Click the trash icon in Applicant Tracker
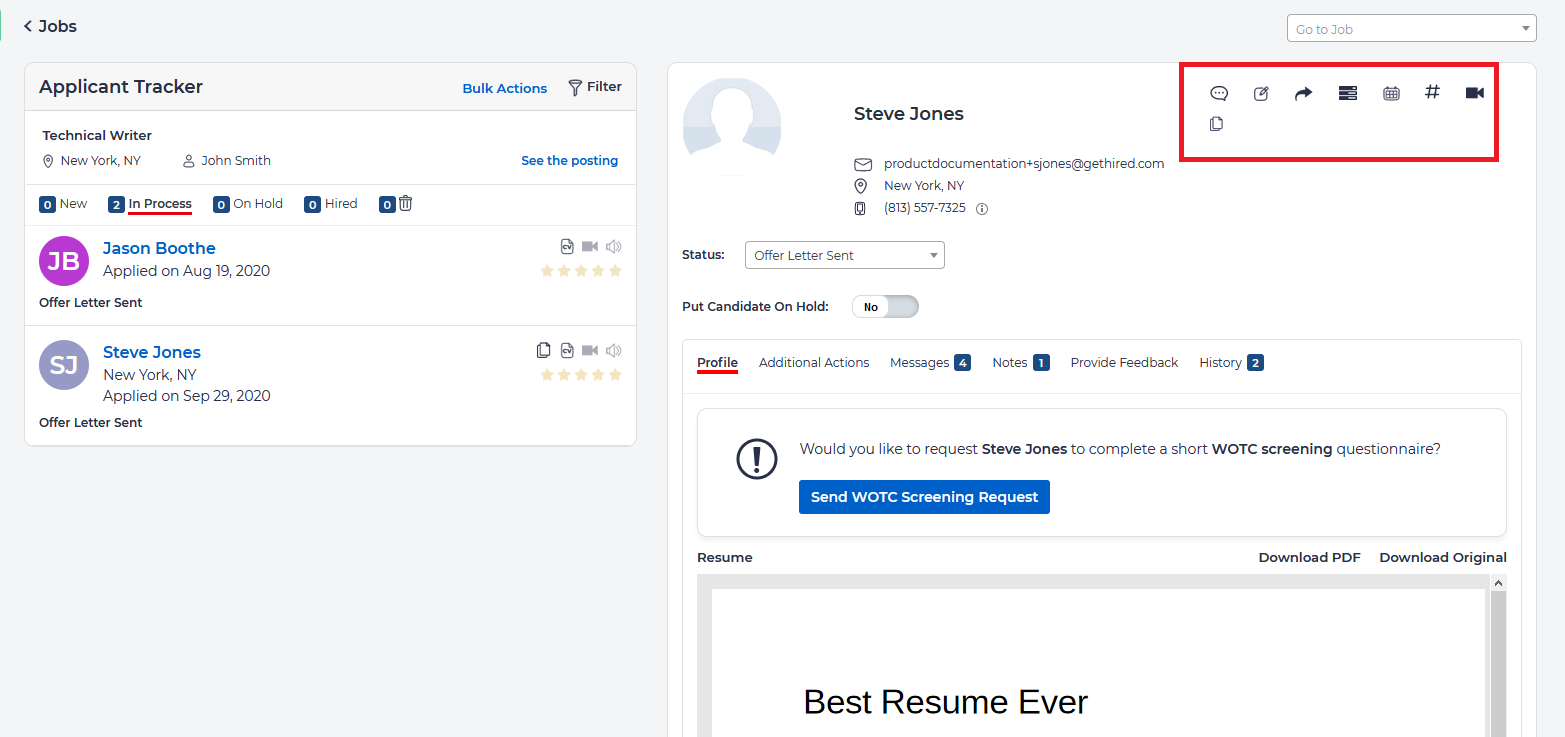The image size is (1565, 737). point(405,203)
